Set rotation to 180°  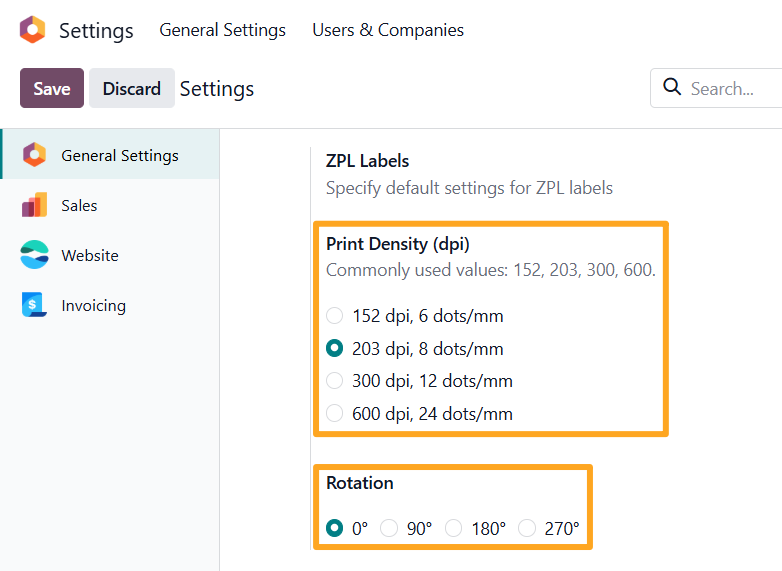click(x=454, y=528)
